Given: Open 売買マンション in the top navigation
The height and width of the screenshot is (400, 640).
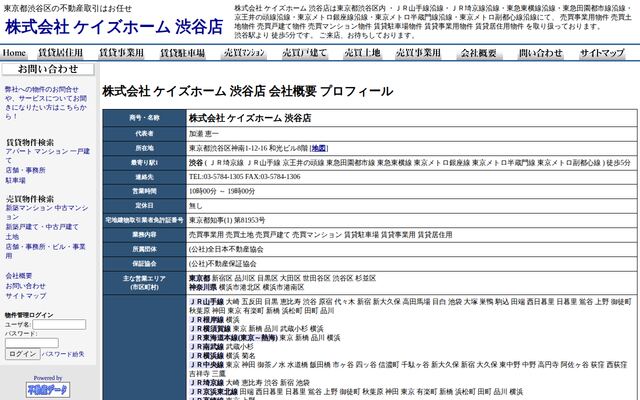Looking at the screenshot, I should 244,53.
